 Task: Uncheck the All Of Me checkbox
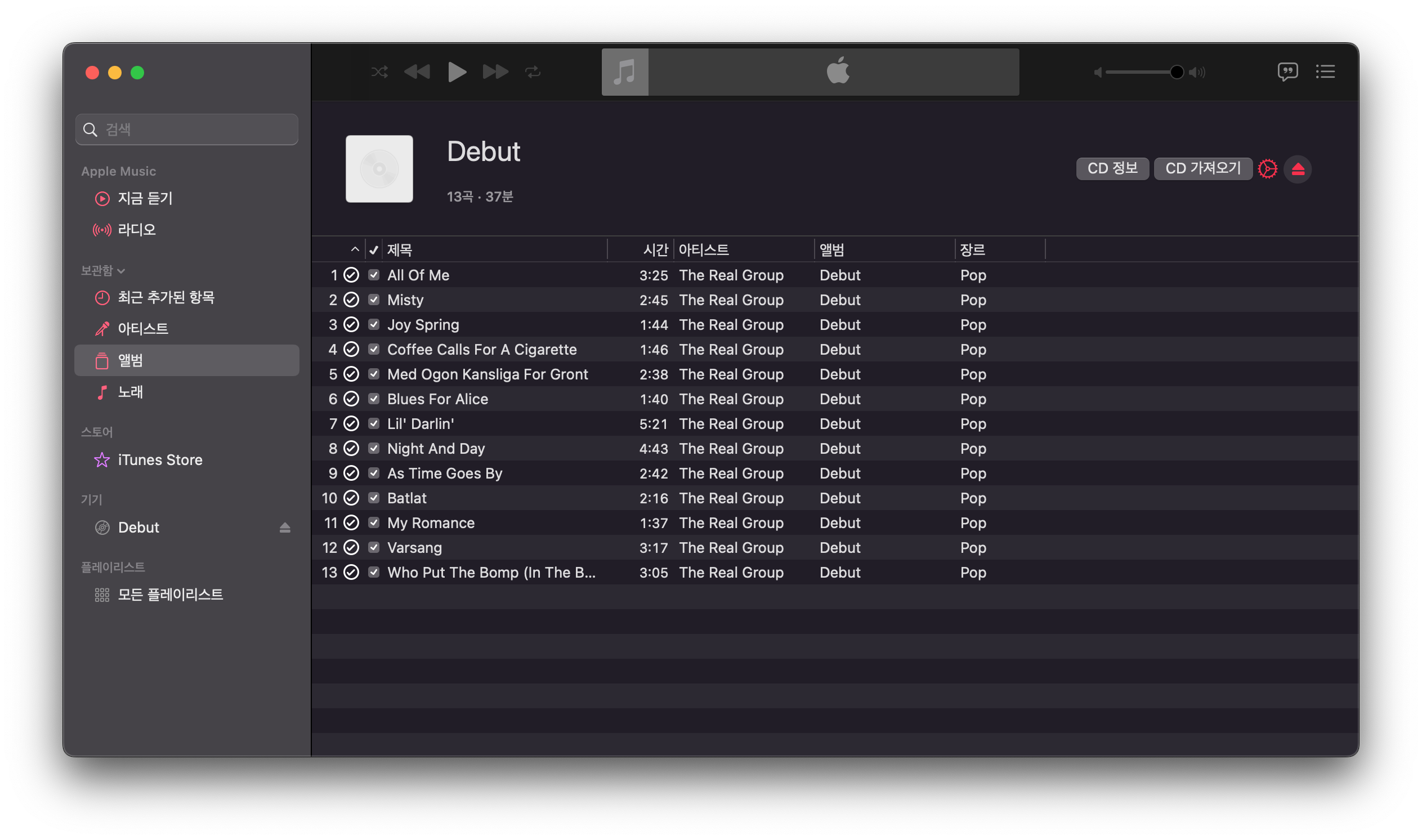click(x=373, y=275)
